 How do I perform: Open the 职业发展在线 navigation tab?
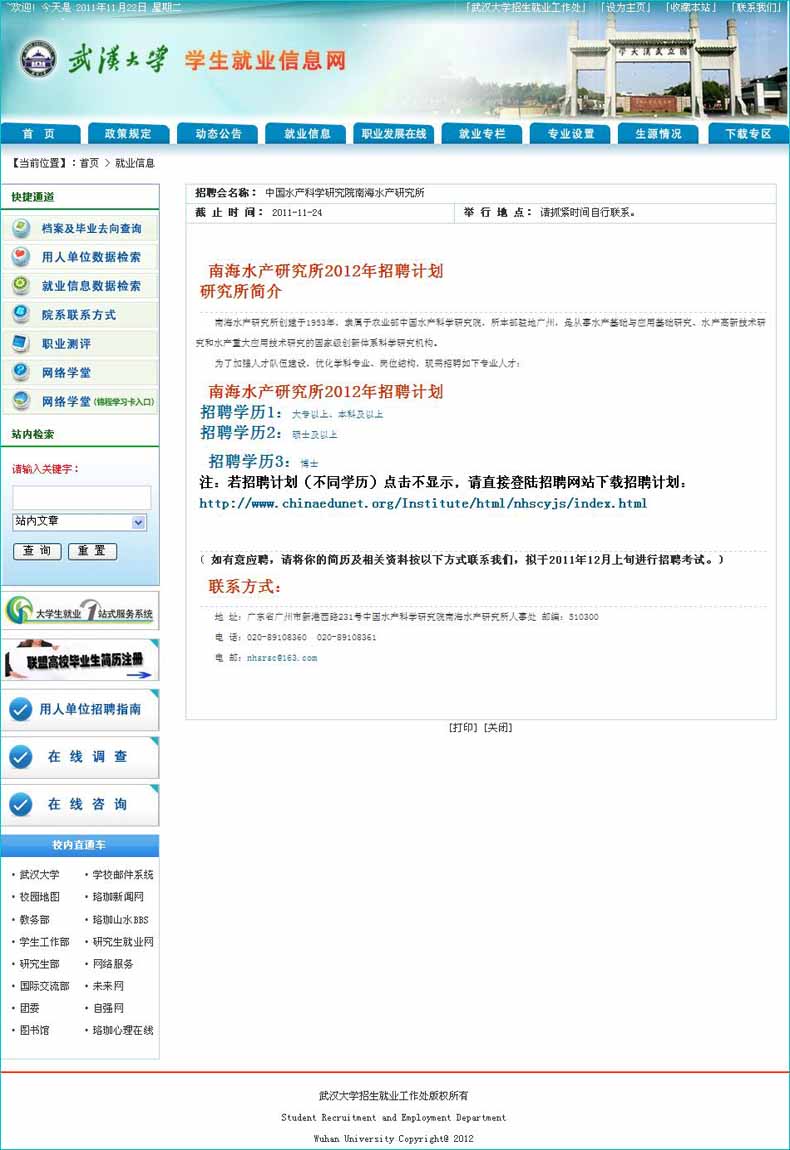pyautogui.click(x=394, y=133)
